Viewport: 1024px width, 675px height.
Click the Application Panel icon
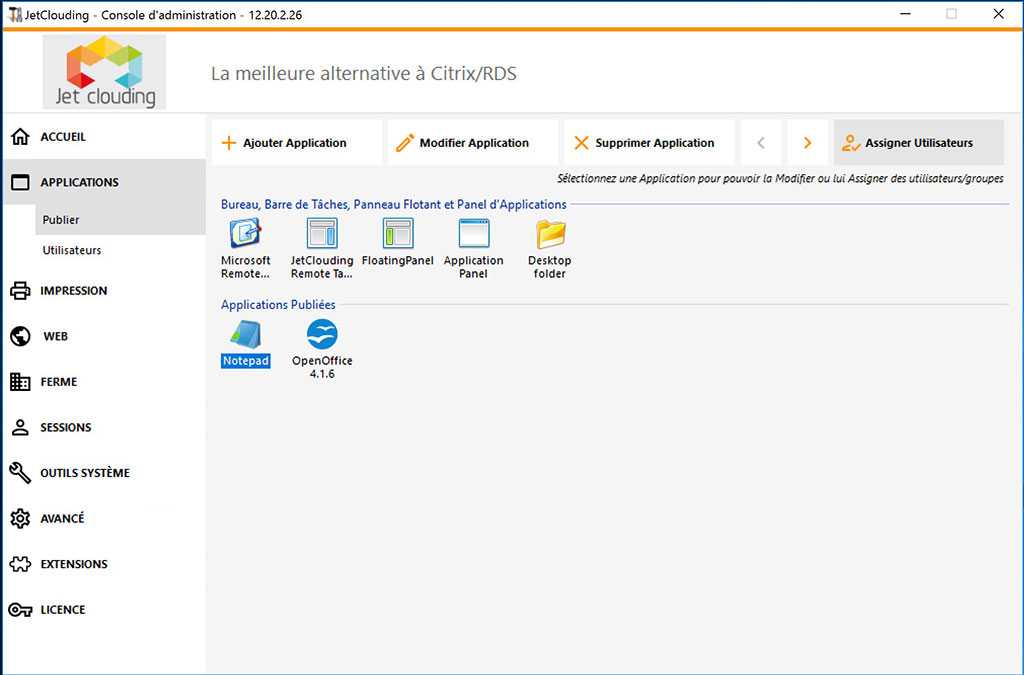point(473,234)
